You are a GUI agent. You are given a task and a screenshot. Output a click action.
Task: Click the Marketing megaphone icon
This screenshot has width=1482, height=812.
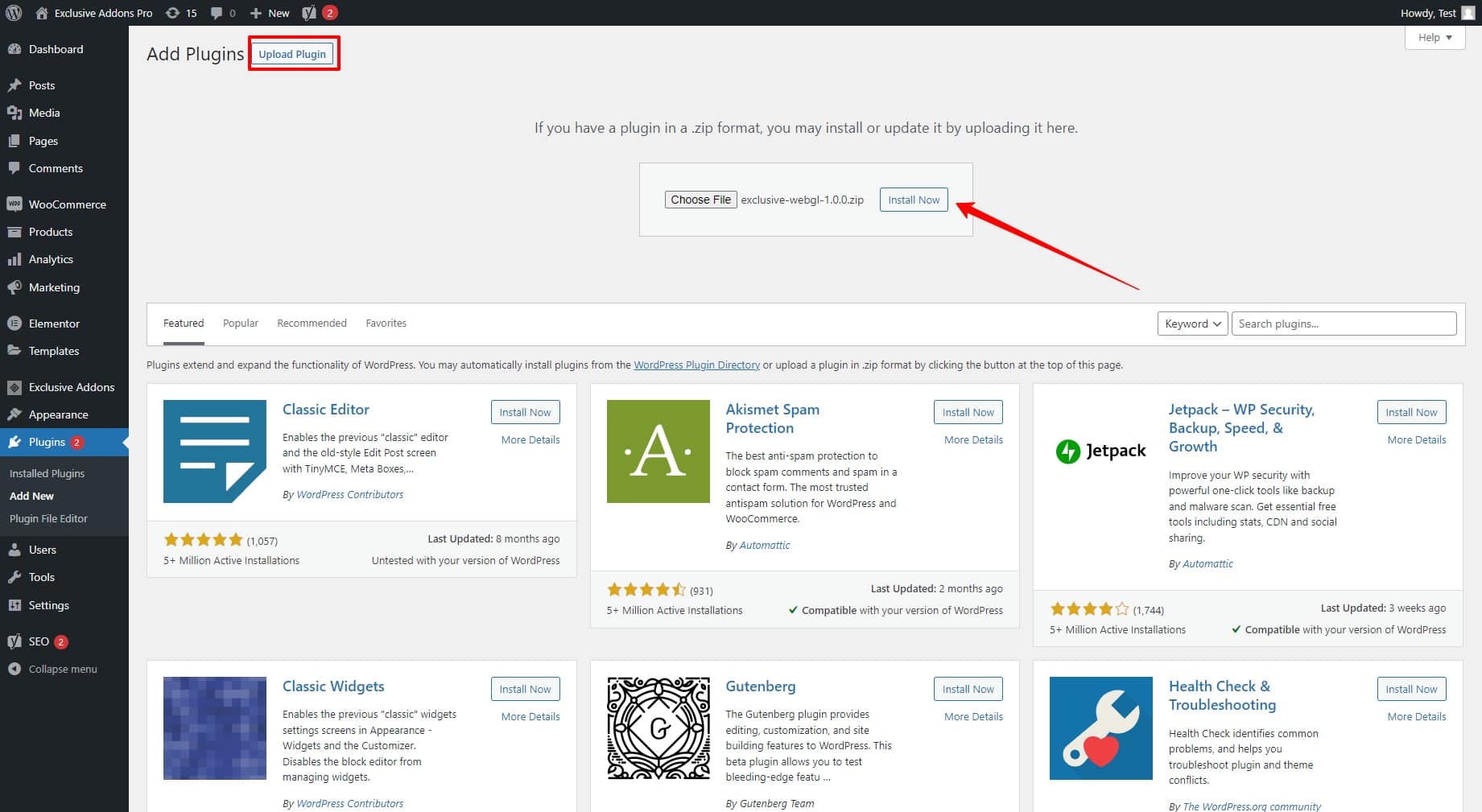(x=14, y=287)
